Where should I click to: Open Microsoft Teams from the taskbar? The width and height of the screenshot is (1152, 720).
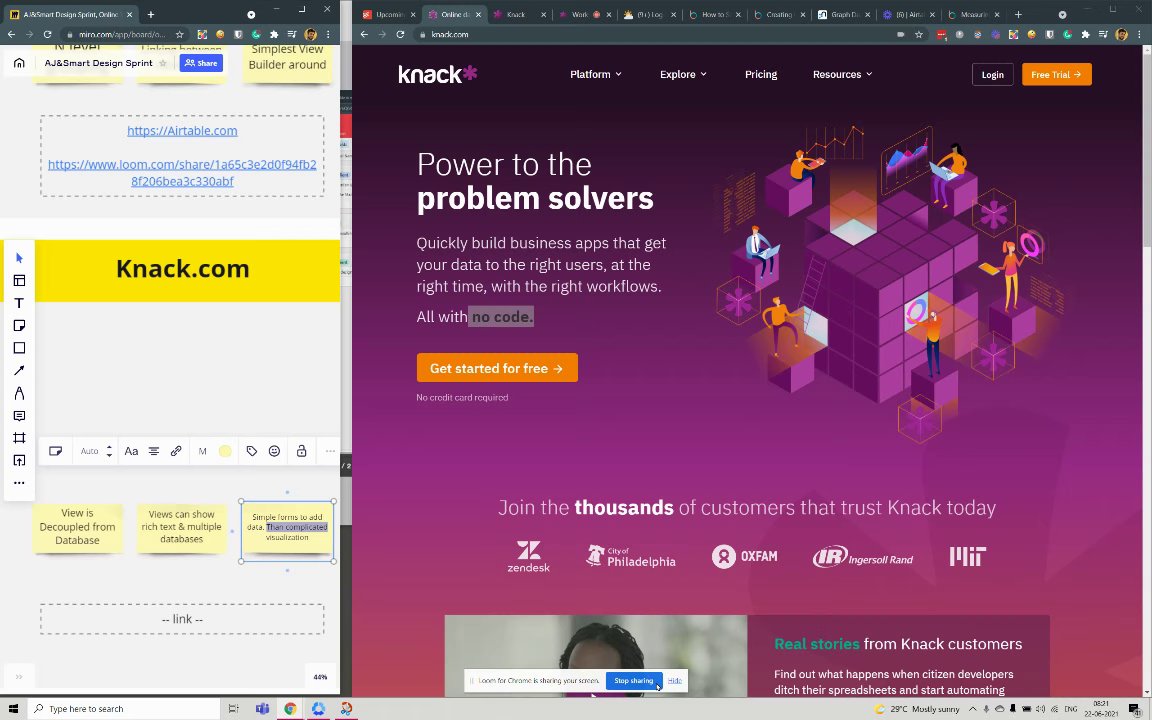pyautogui.click(x=262, y=708)
